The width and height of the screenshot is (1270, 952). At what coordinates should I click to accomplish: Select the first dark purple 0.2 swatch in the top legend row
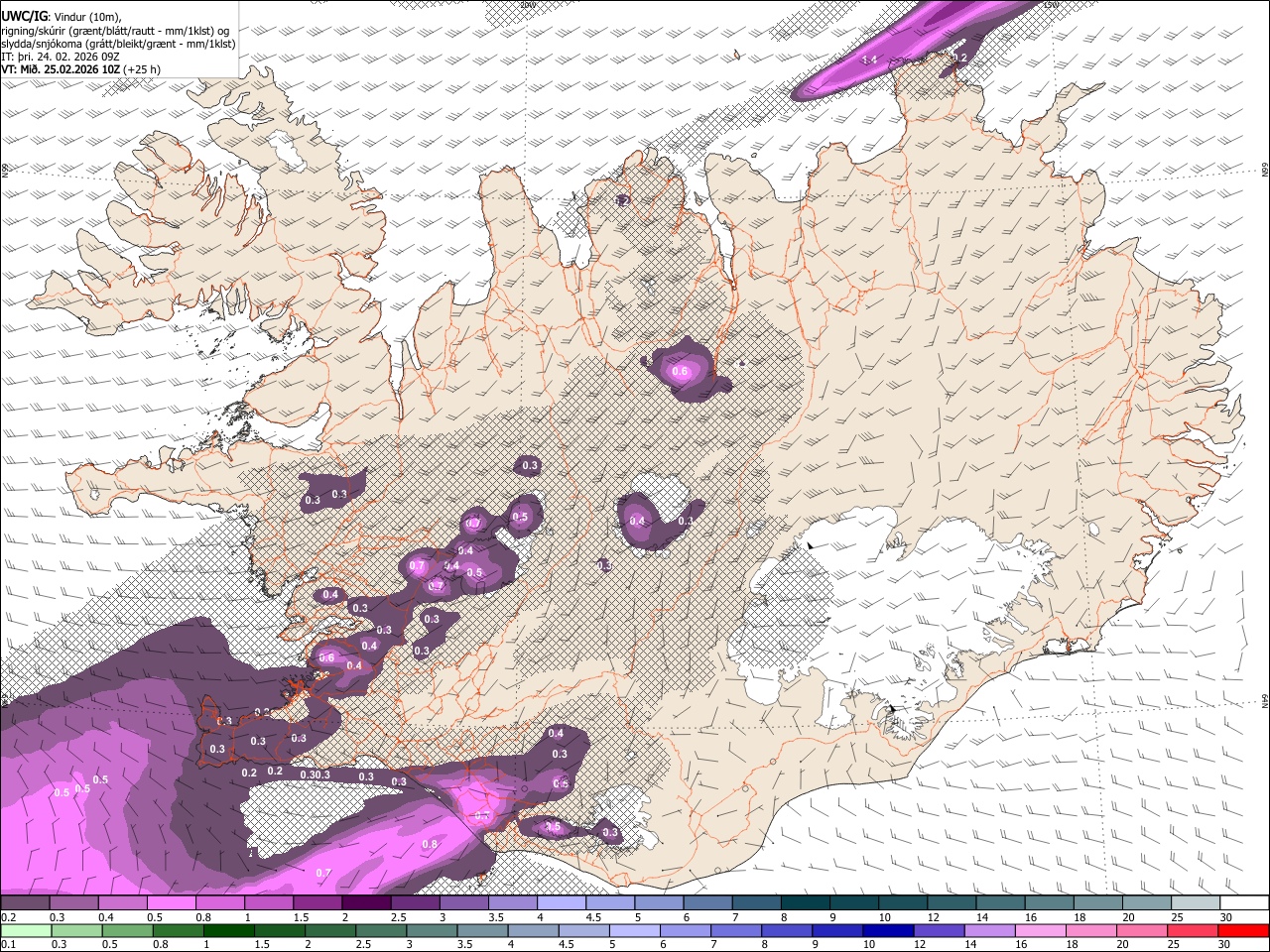tap(25, 903)
